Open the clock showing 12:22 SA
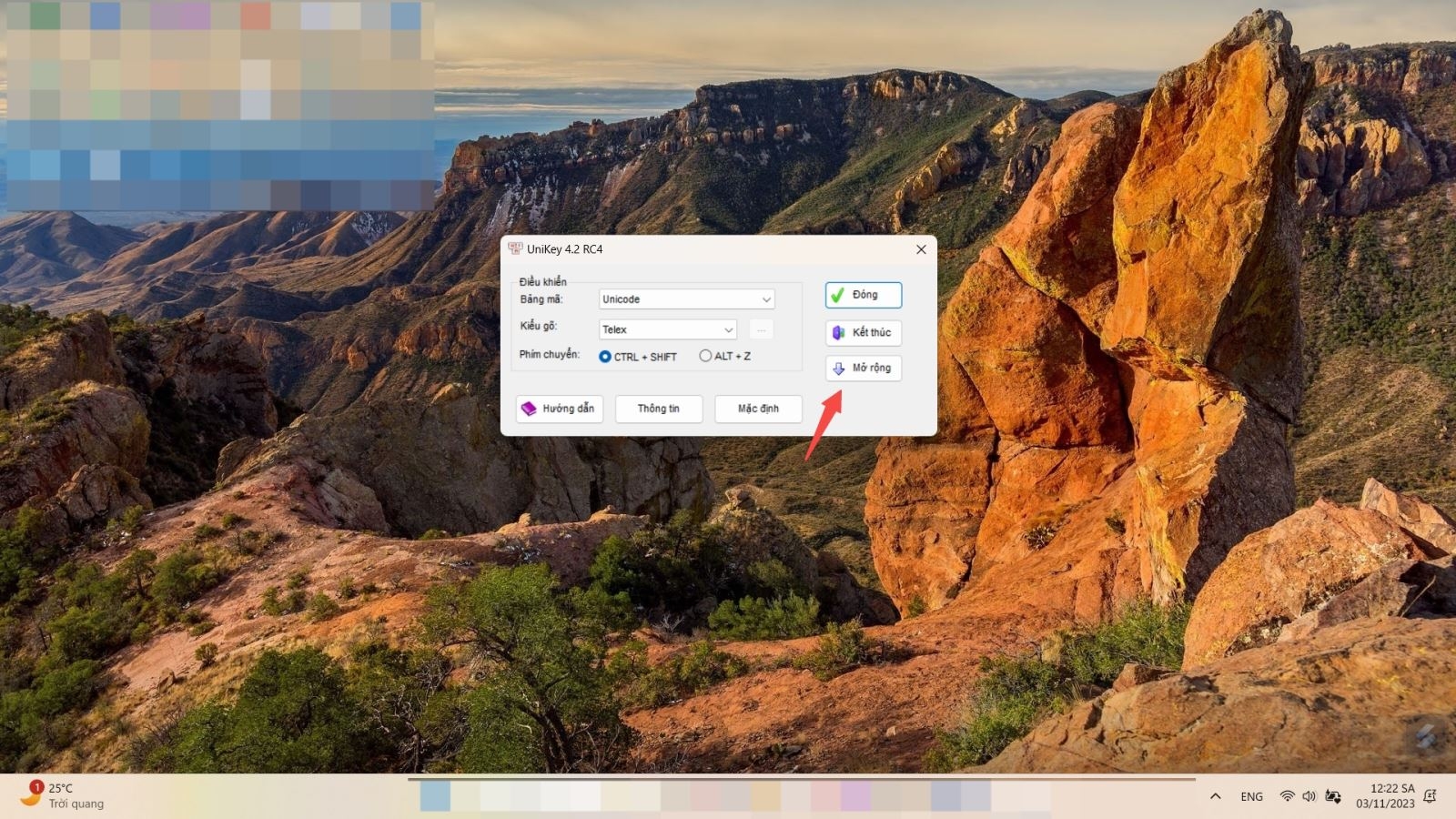The image size is (1456, 819). pyautogui.click(x=1385, y=796)
